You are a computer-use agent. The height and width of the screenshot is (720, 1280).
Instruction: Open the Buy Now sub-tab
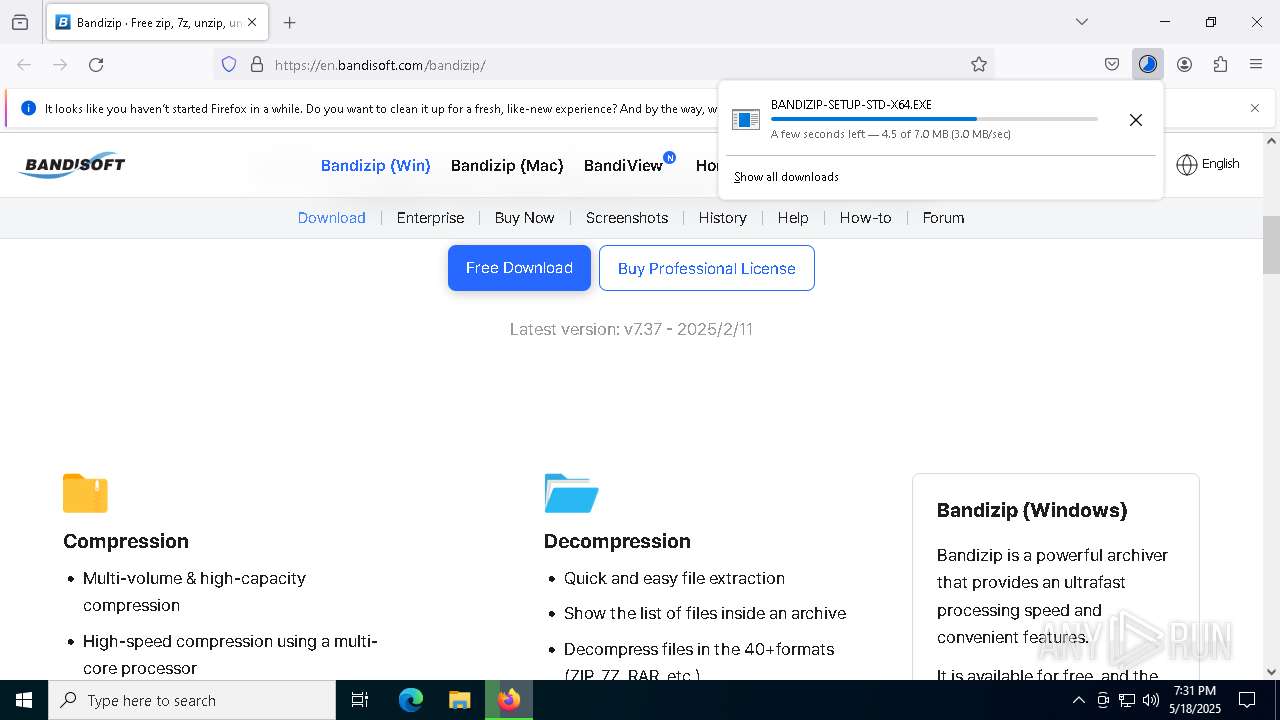pos(524,218)
